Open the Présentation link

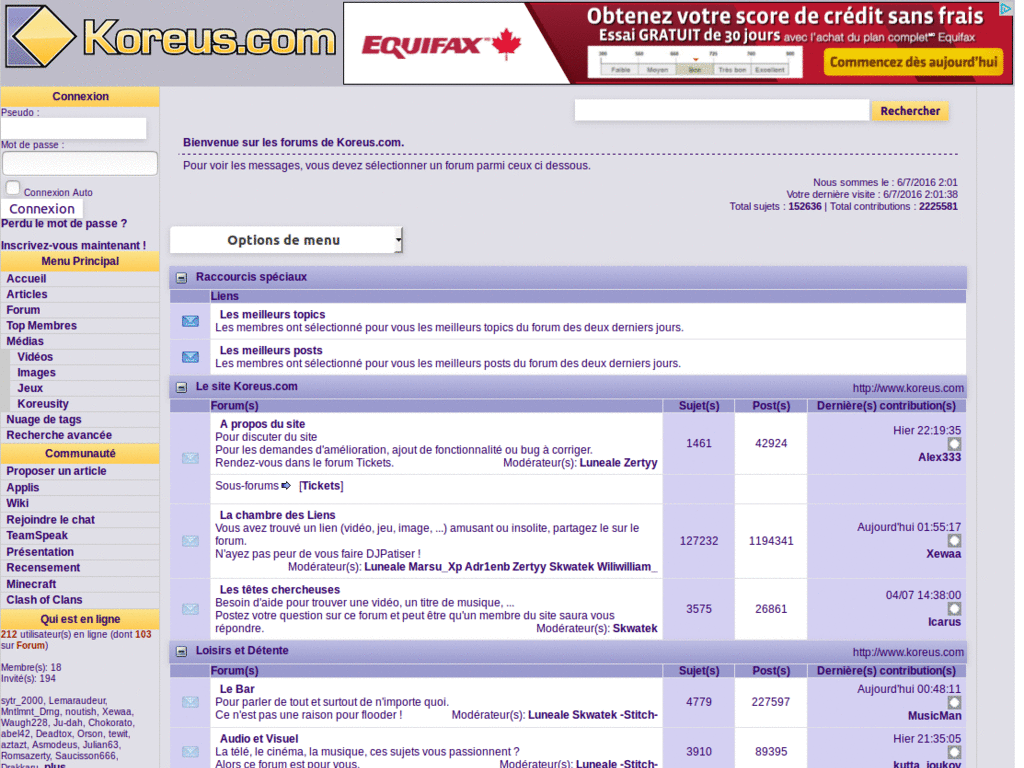40,552
